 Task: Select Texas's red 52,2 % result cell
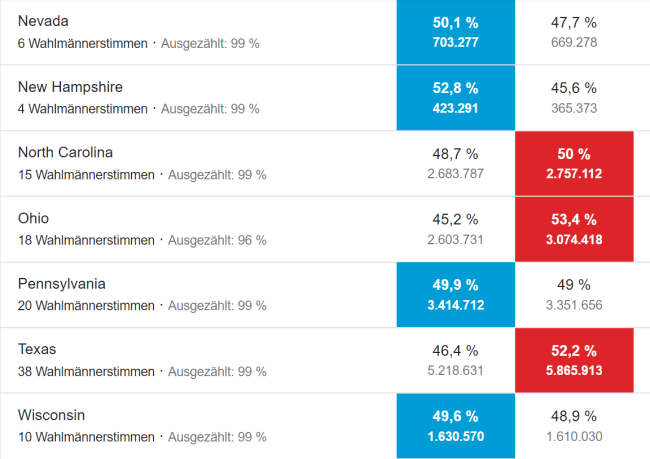(x=573, y=360)
